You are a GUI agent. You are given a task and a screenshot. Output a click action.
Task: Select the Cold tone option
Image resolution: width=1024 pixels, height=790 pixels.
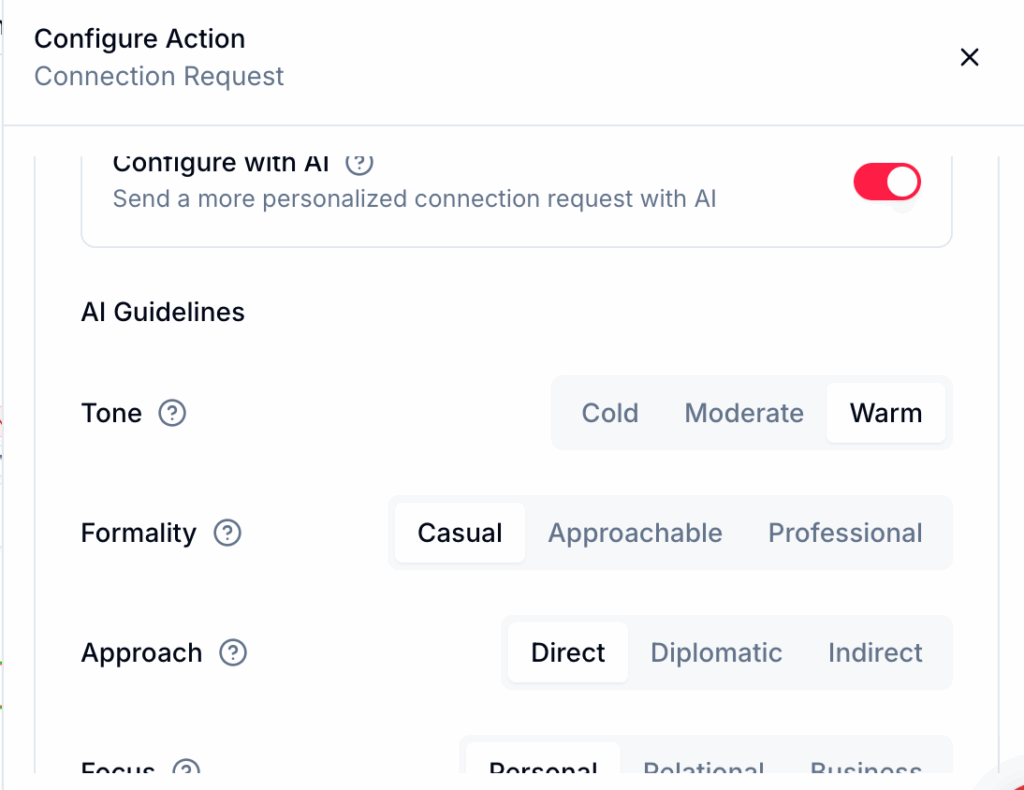point(610,413)
